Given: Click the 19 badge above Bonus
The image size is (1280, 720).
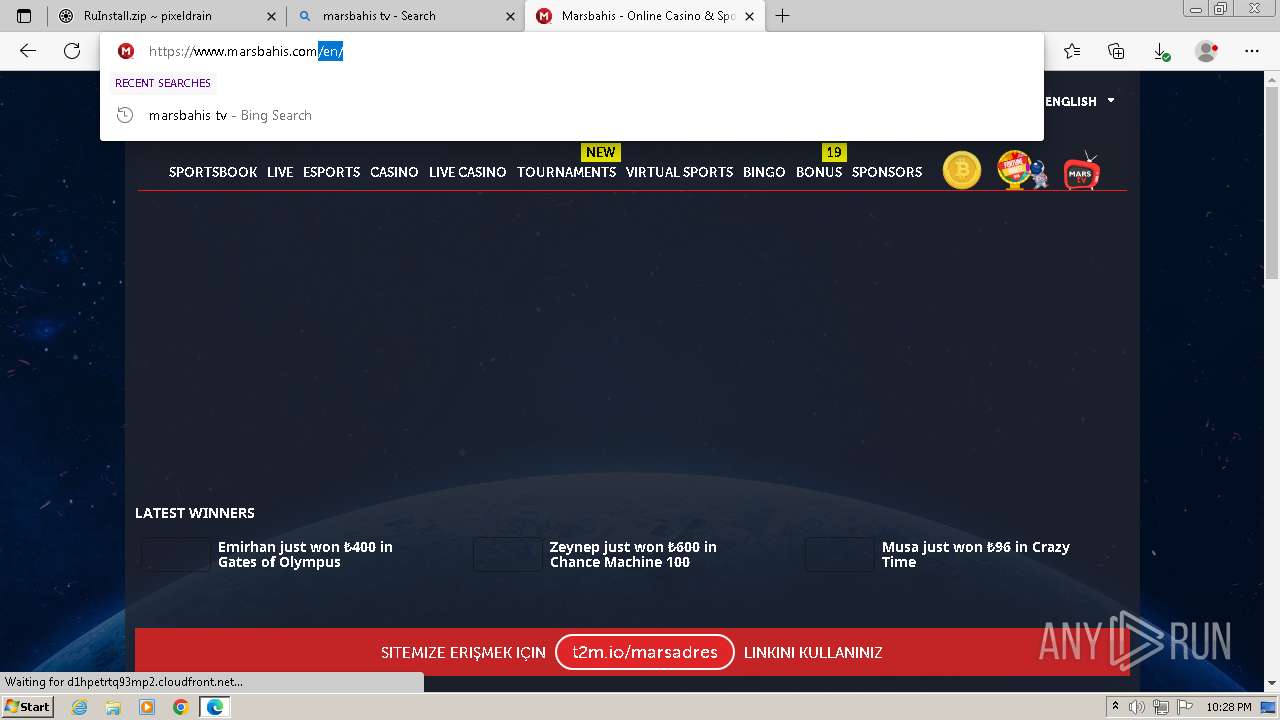Looking at the screenshot, I should point(834,152).
